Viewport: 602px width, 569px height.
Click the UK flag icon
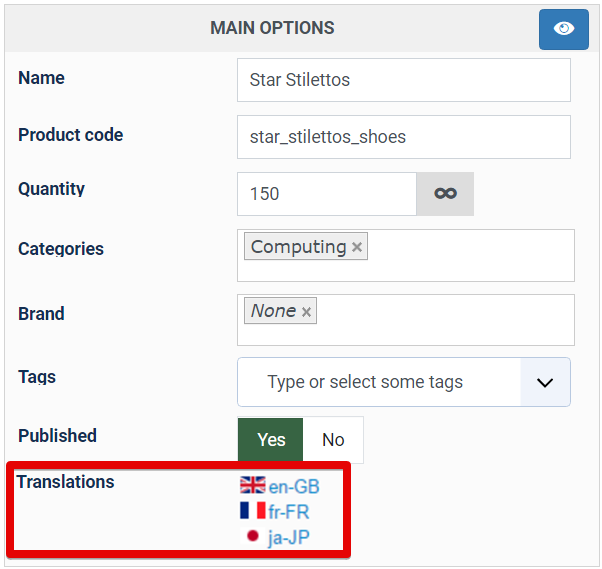[252, 485]
